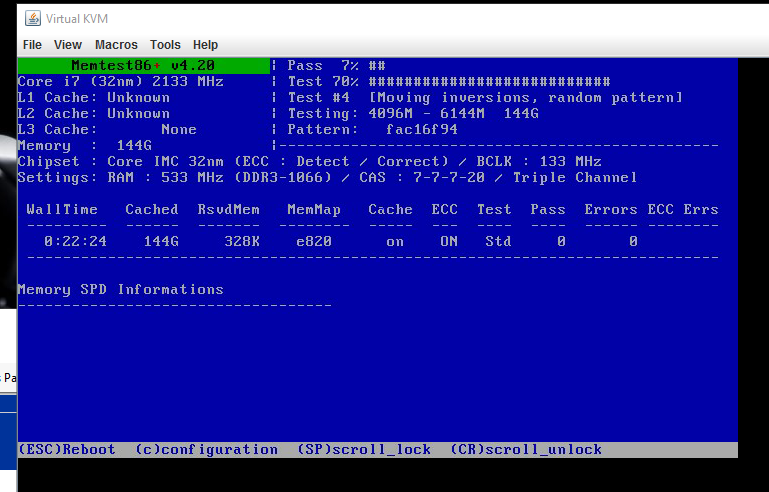This screenshot has height=492, width=769.
Task: Click the WallTime column header
Action: click(62, 209)
